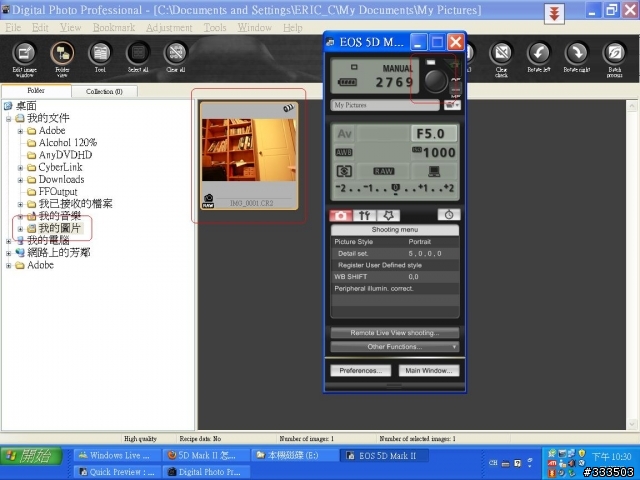This screenshot has height=480, width=640.
Task: Open the Tool palette from the toolbar
Action: pyautogui.click(x=100, y=58)
